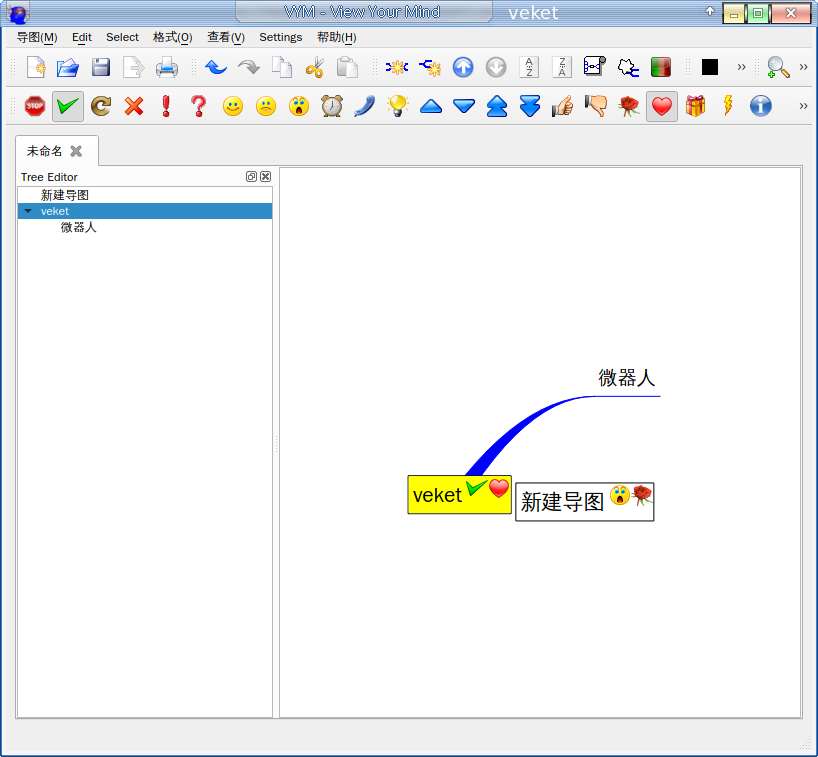Toggle the red question mark flag
The height and width of the screenshot is (757, 818).
[199, 106]
